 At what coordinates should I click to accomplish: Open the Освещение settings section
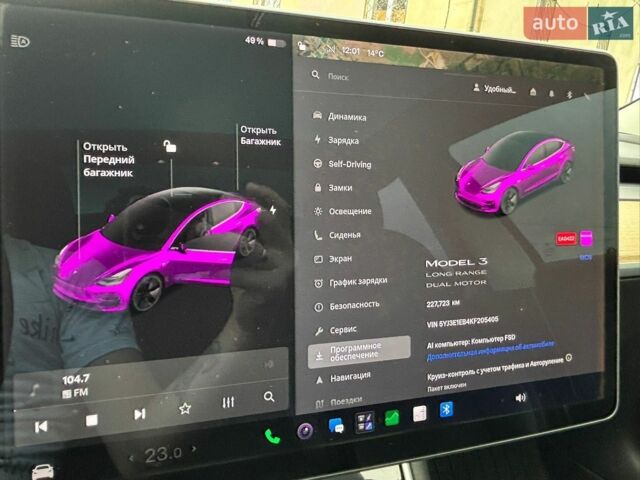342,211
